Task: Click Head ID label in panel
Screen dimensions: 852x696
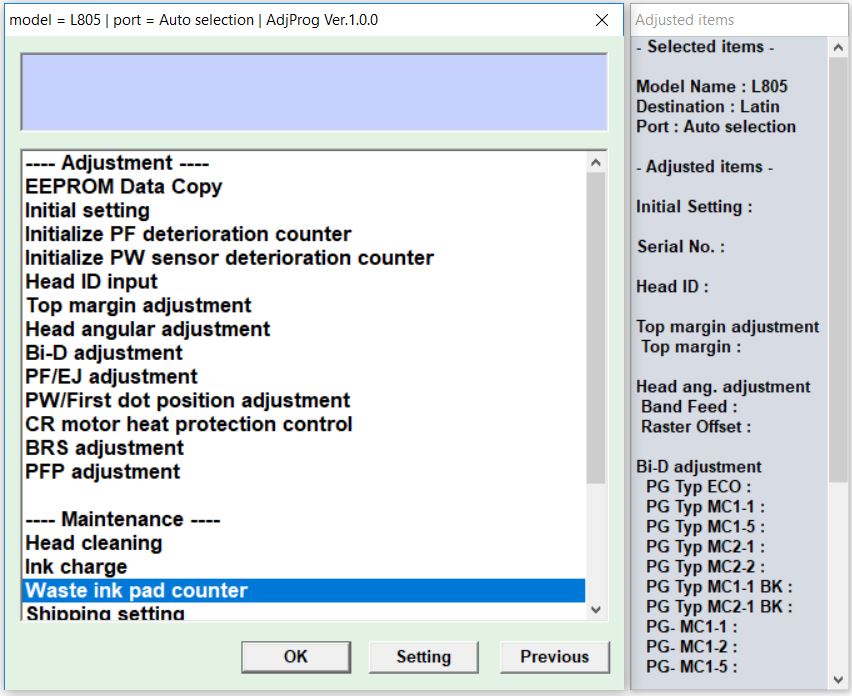Action: (673, 286)
